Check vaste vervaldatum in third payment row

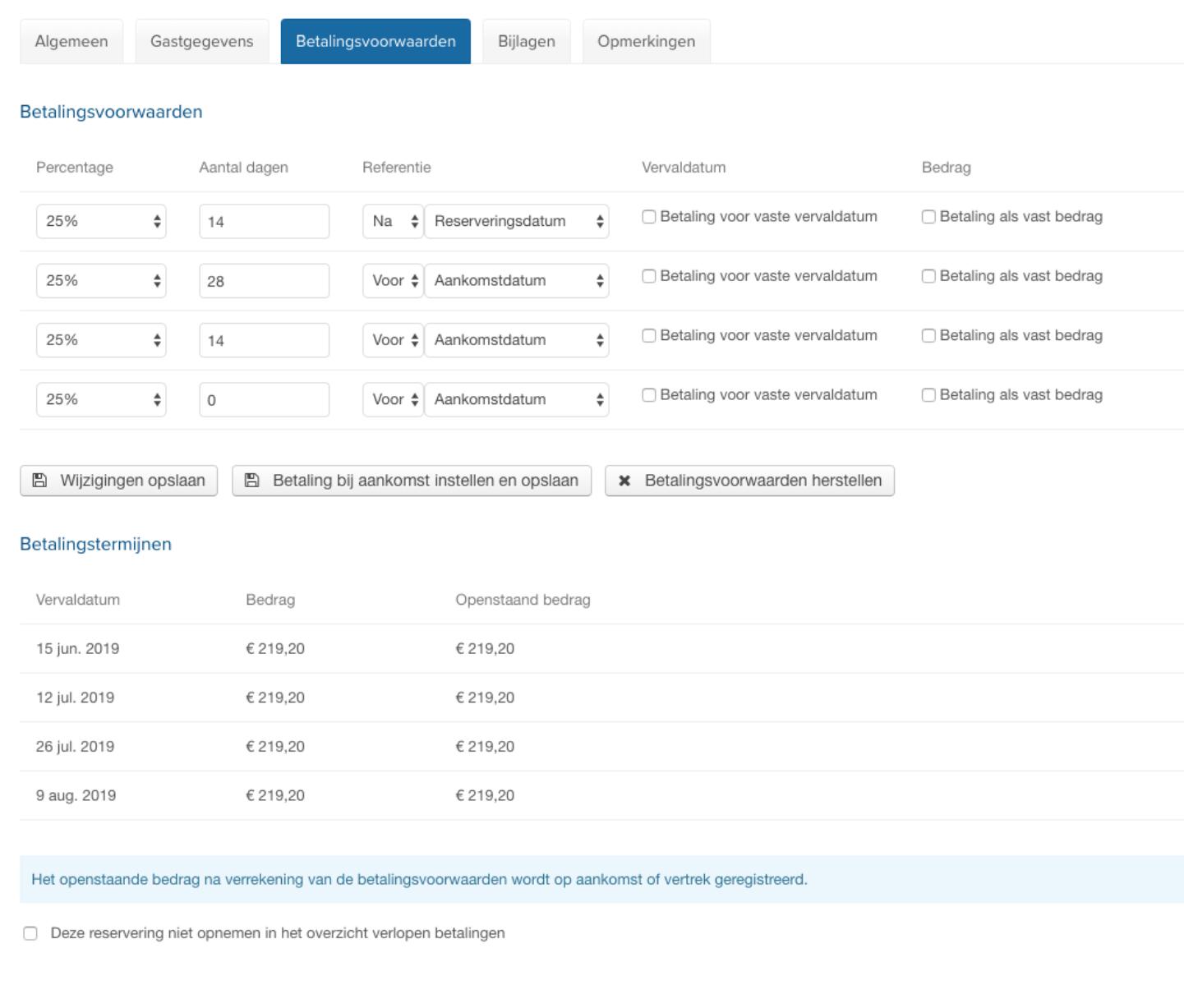point(649,336)
